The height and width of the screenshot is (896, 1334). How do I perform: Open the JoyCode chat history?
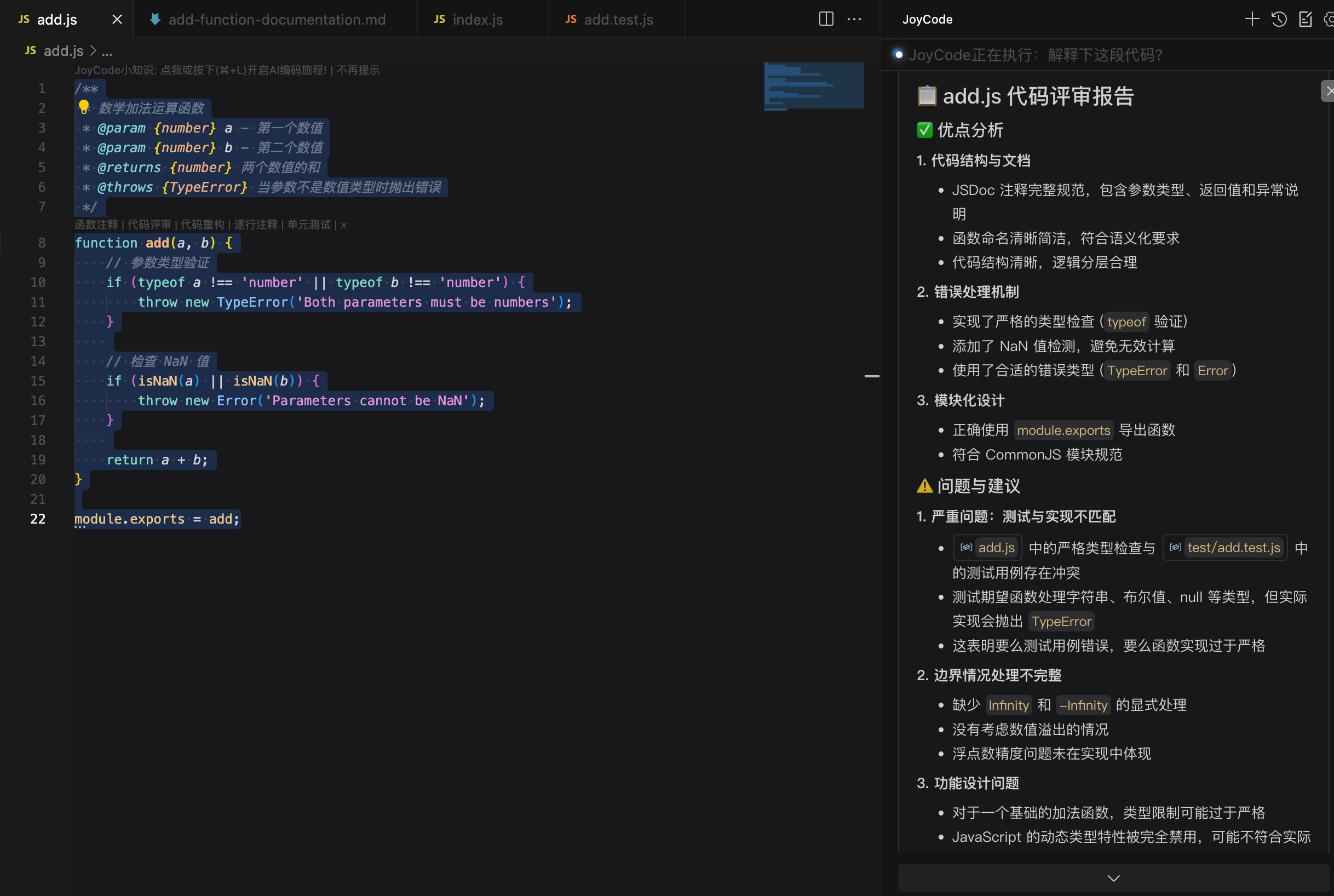click(x=1279, y=19)
